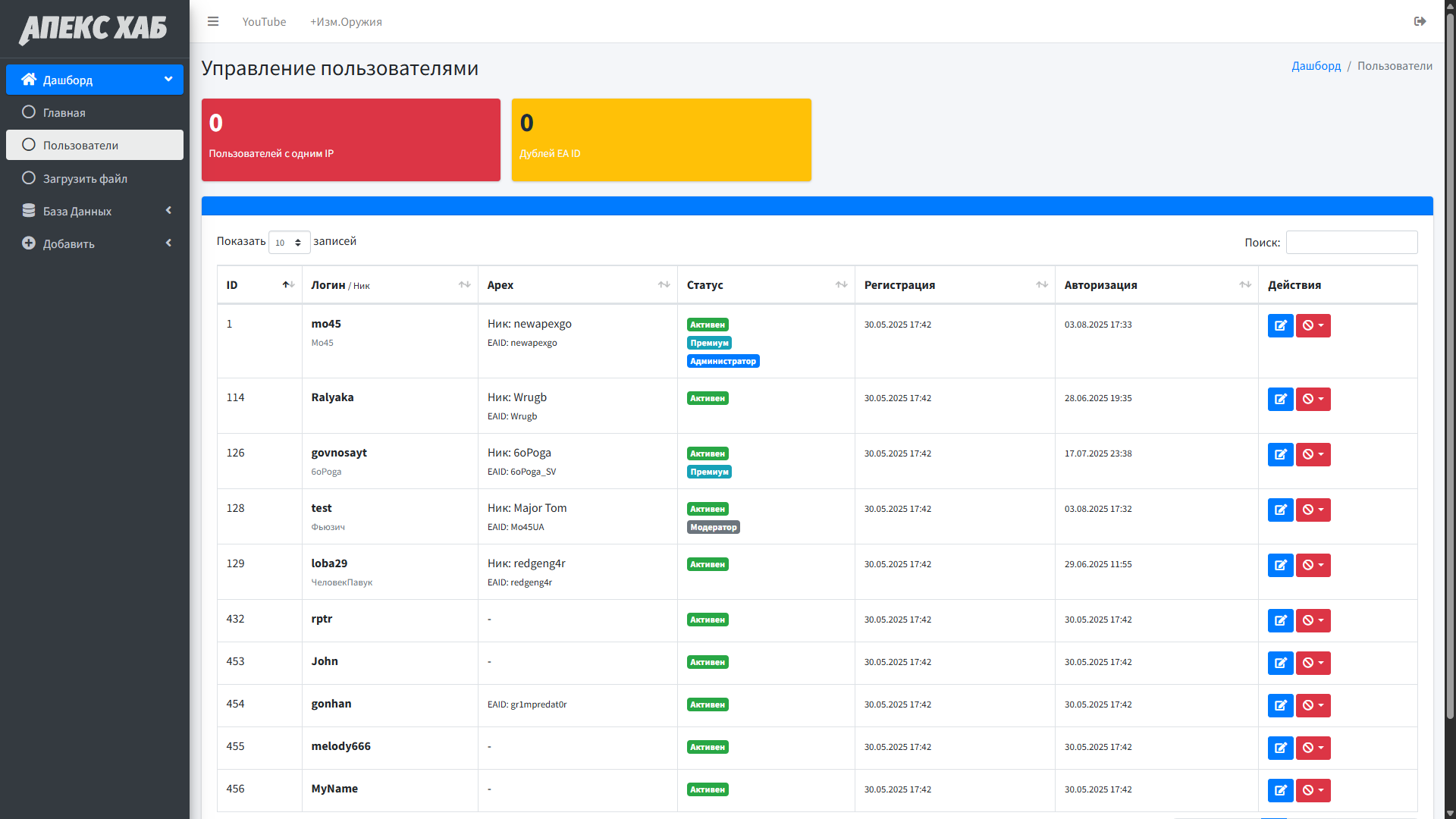Open Главная in the sidebar

tap(64, 112)
